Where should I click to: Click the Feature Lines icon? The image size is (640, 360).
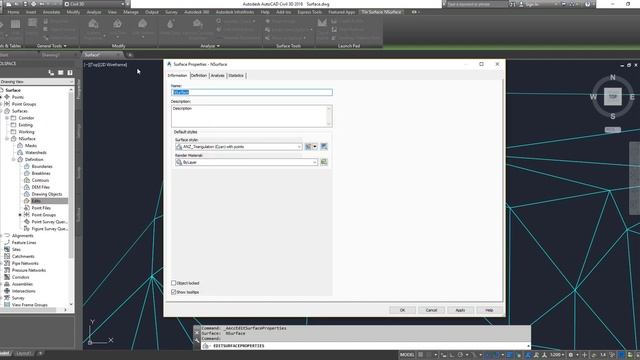click(7, 243)
